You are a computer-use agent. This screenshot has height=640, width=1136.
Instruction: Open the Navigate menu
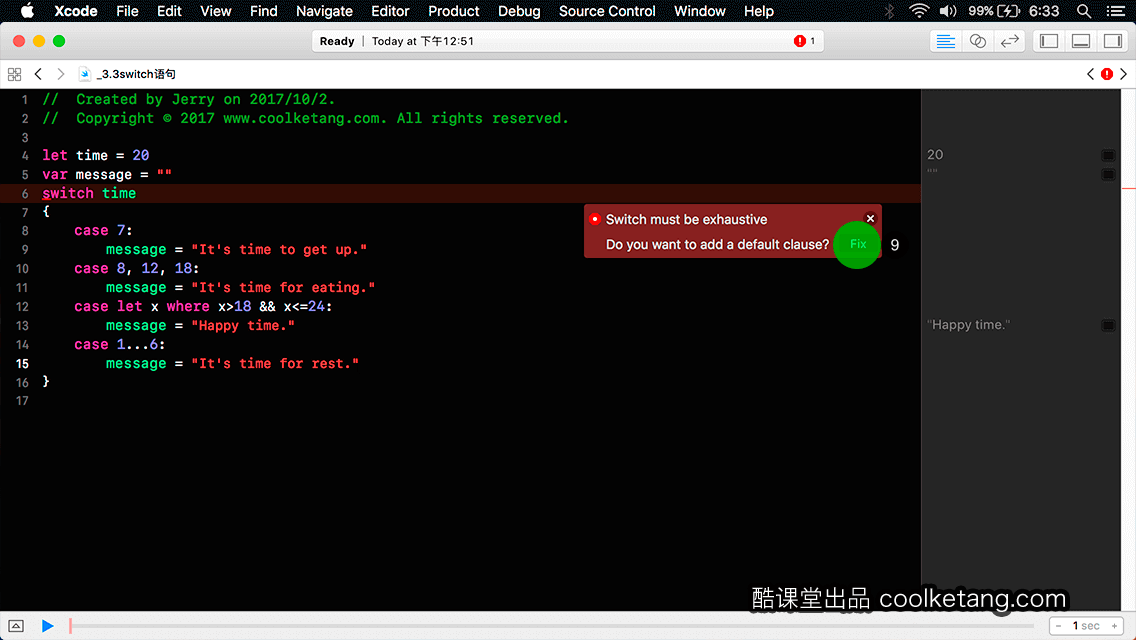point(324,11)
